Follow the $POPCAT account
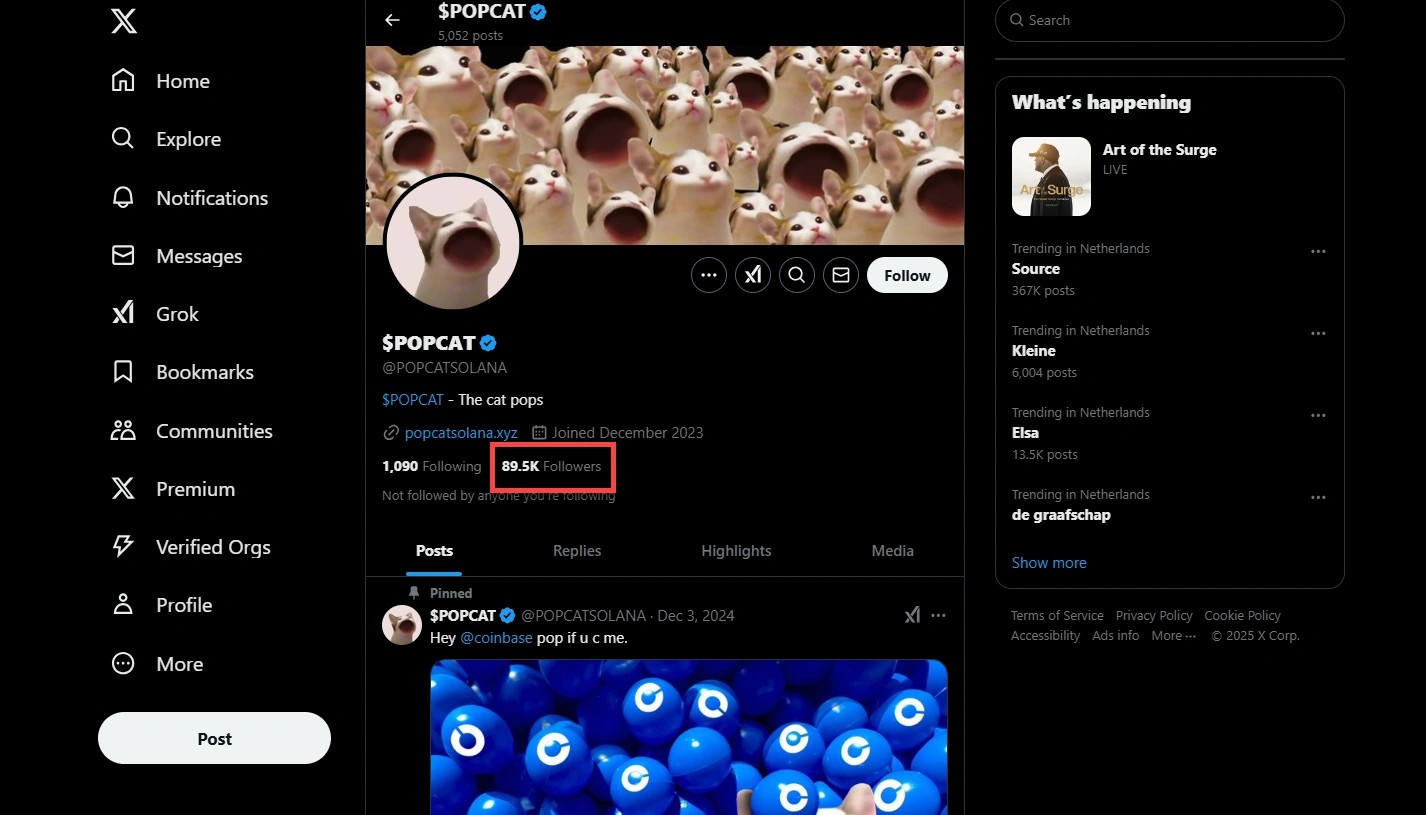This screenshot has width=1426, height=815. pyautogui.click(x=907, y=275)
